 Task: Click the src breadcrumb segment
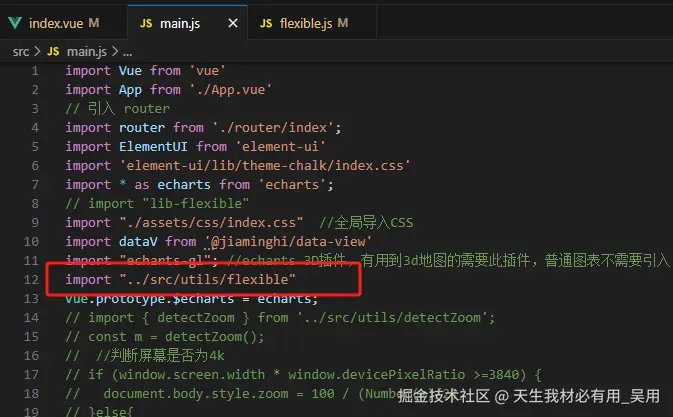click(21, 52)
